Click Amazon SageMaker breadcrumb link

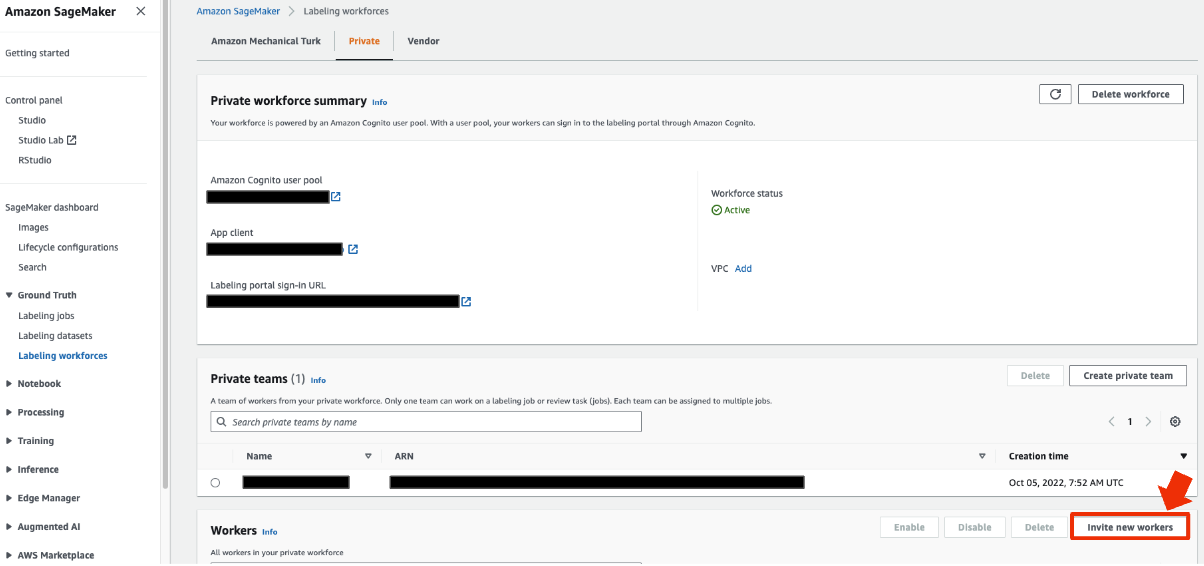pyautogui.click(x=239, y=11)
